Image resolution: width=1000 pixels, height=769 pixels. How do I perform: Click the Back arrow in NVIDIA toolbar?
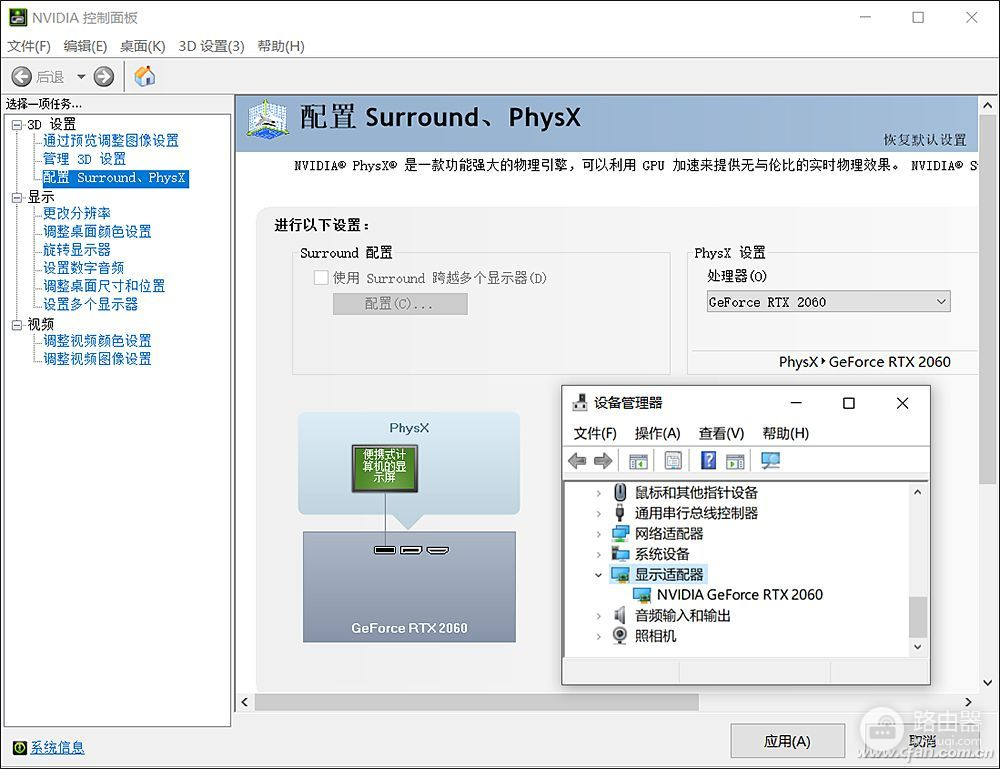tap(21, 76)
